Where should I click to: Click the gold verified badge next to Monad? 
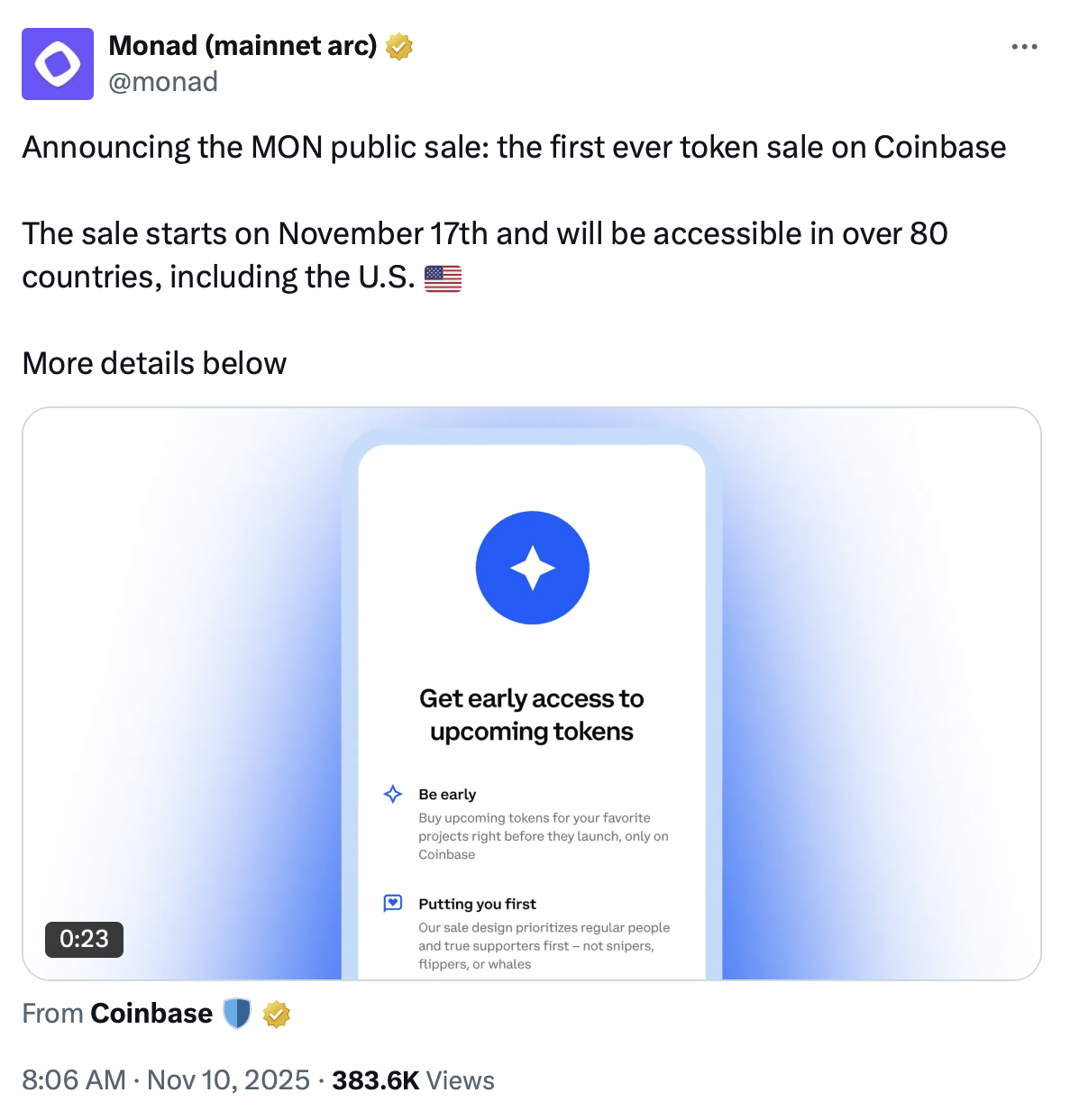398,46
